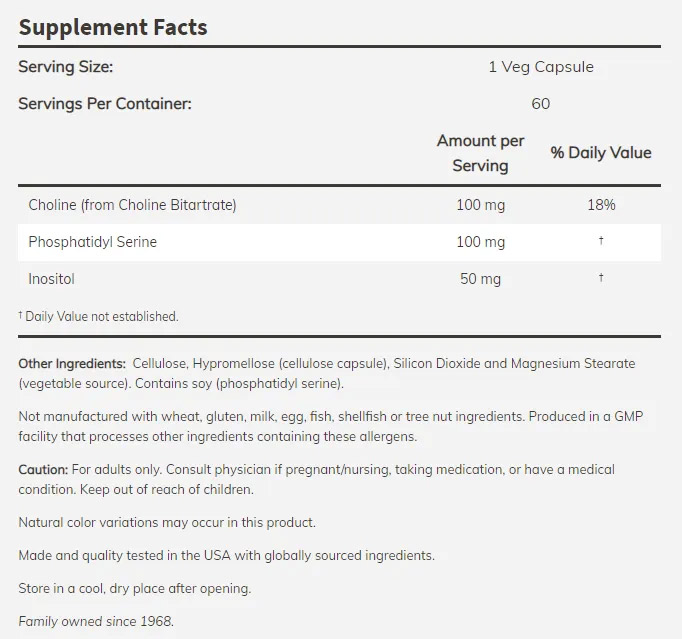Click the dagger symbol in Phosphatidyl Serine row
Viewport: 682px width, 639px height.
click(601, 242)
